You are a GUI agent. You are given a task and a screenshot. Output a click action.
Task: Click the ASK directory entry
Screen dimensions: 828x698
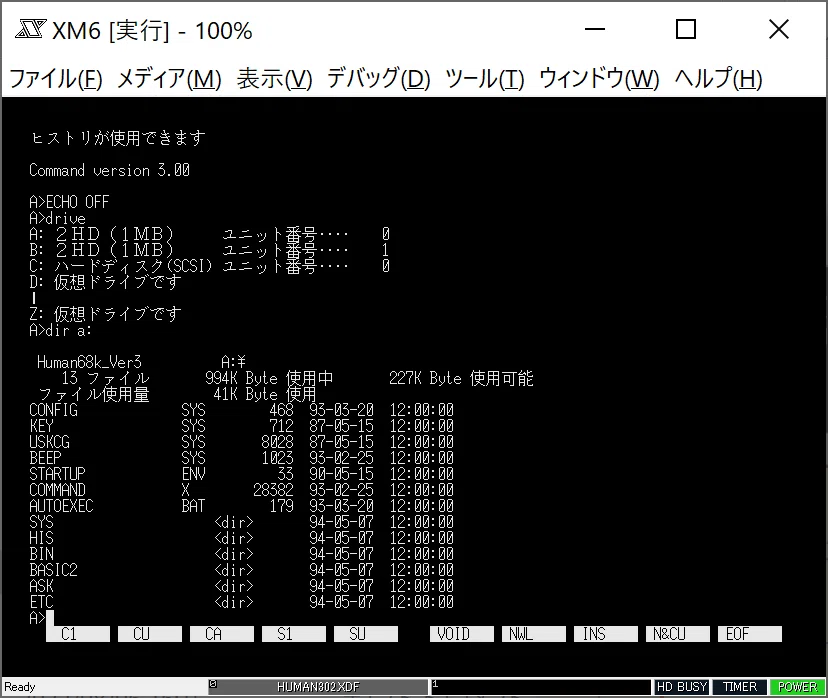241,586
